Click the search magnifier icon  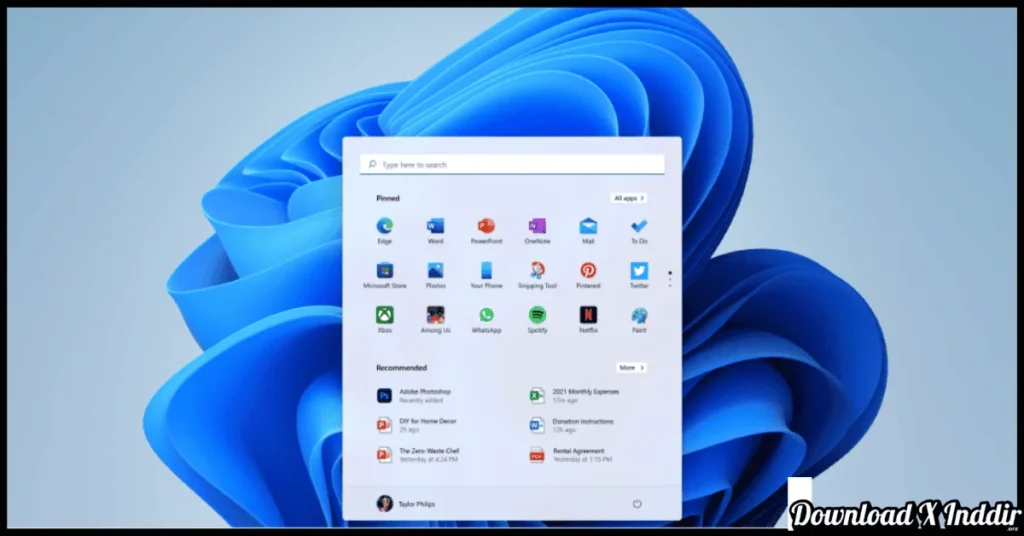coord(372,165)
